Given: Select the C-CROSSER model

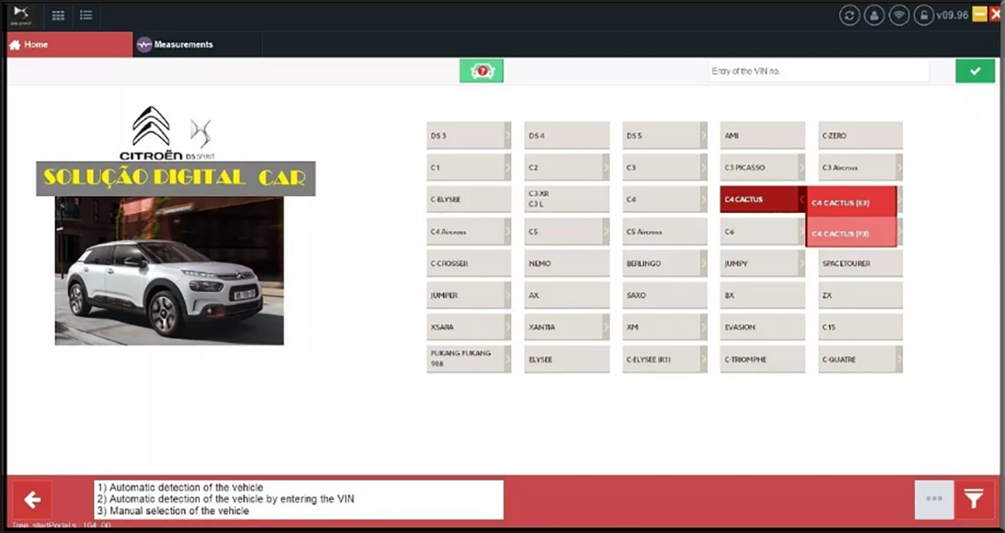Looking at the screenshot, I should pyautogui.click(x=469, y=263).
